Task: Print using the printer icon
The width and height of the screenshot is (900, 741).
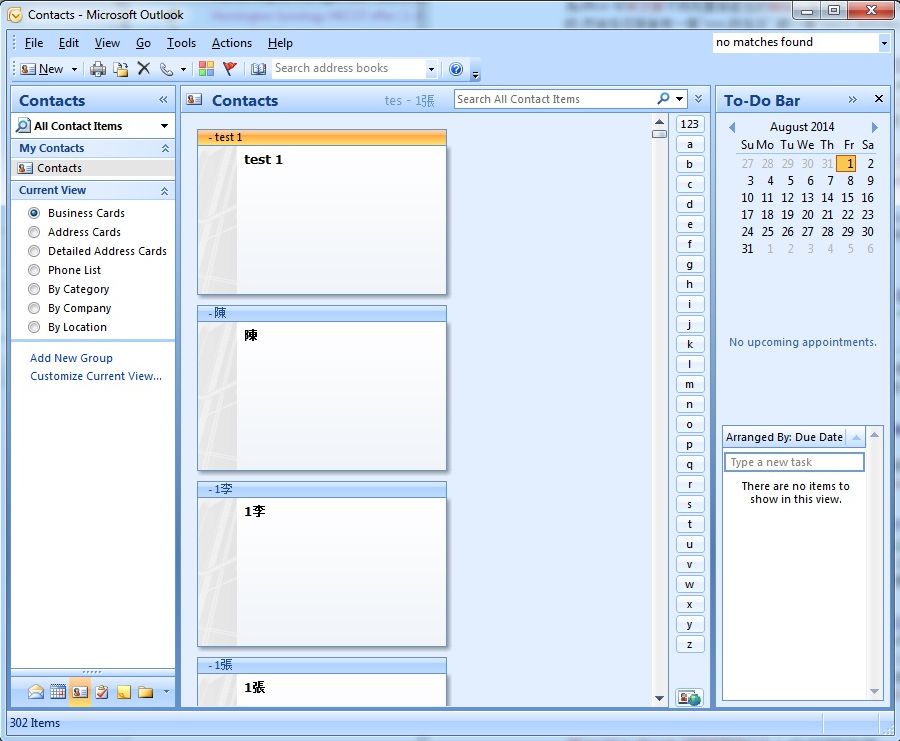Action: click(98, 69)
